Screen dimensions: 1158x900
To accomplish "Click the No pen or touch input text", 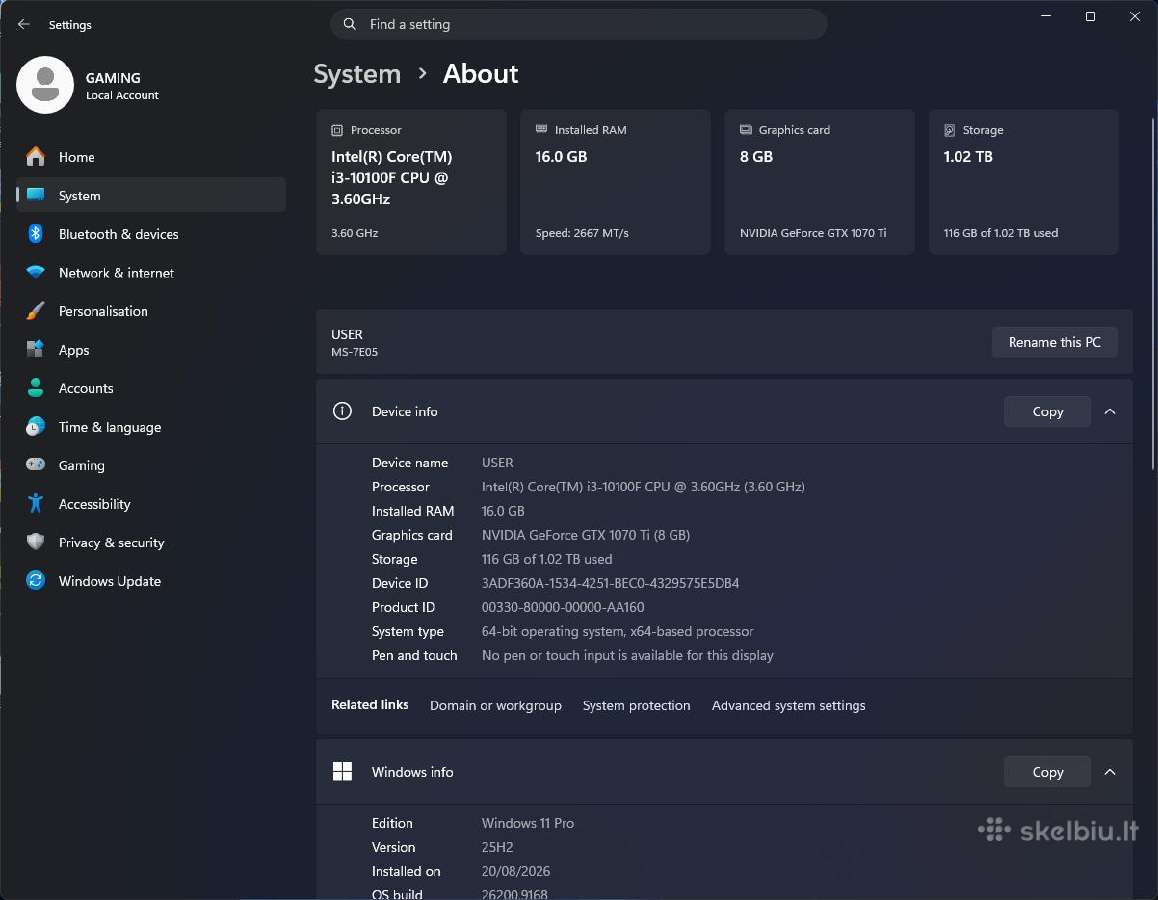I will [628, 655].
